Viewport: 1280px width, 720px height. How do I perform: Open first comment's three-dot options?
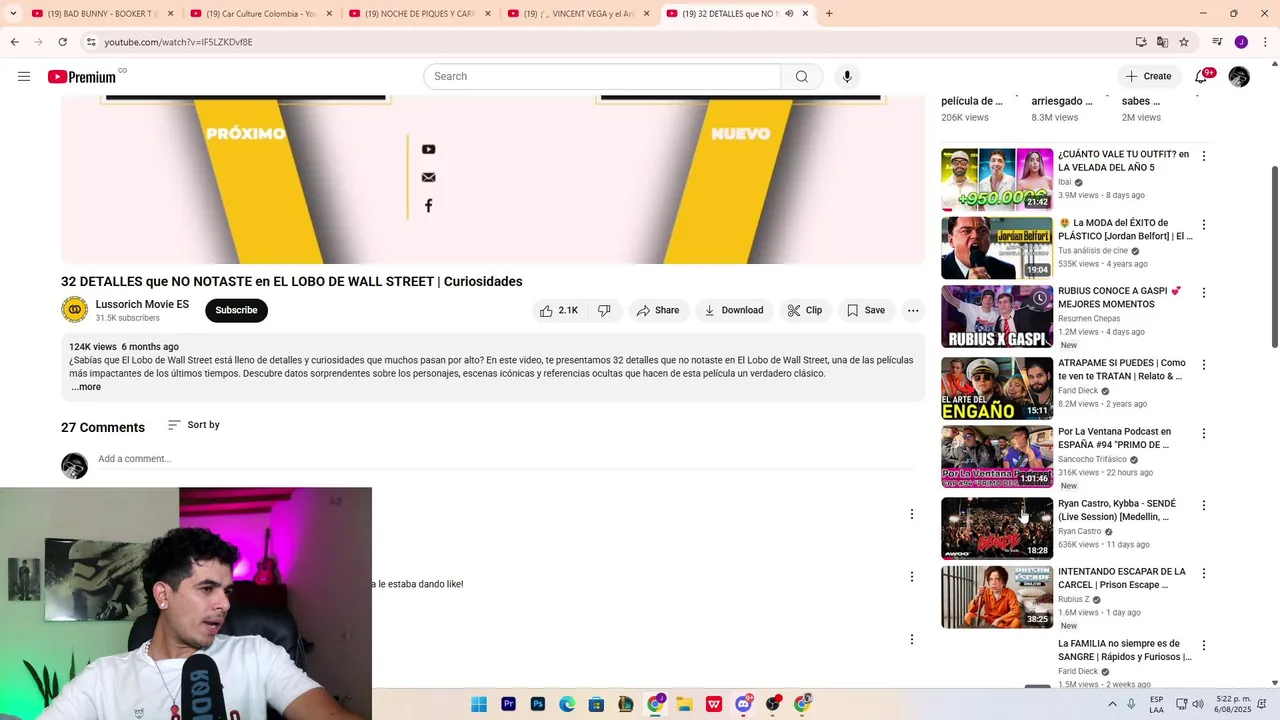tap(911, 514)
